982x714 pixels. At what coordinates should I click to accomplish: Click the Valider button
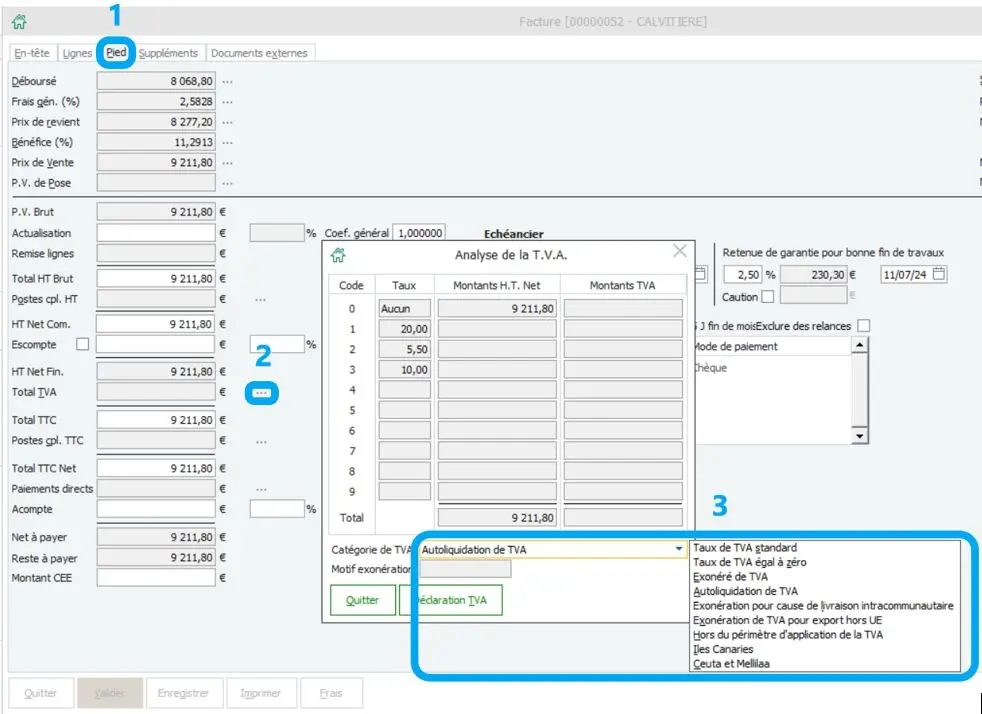pyautogui.click(x=110, y=693)
